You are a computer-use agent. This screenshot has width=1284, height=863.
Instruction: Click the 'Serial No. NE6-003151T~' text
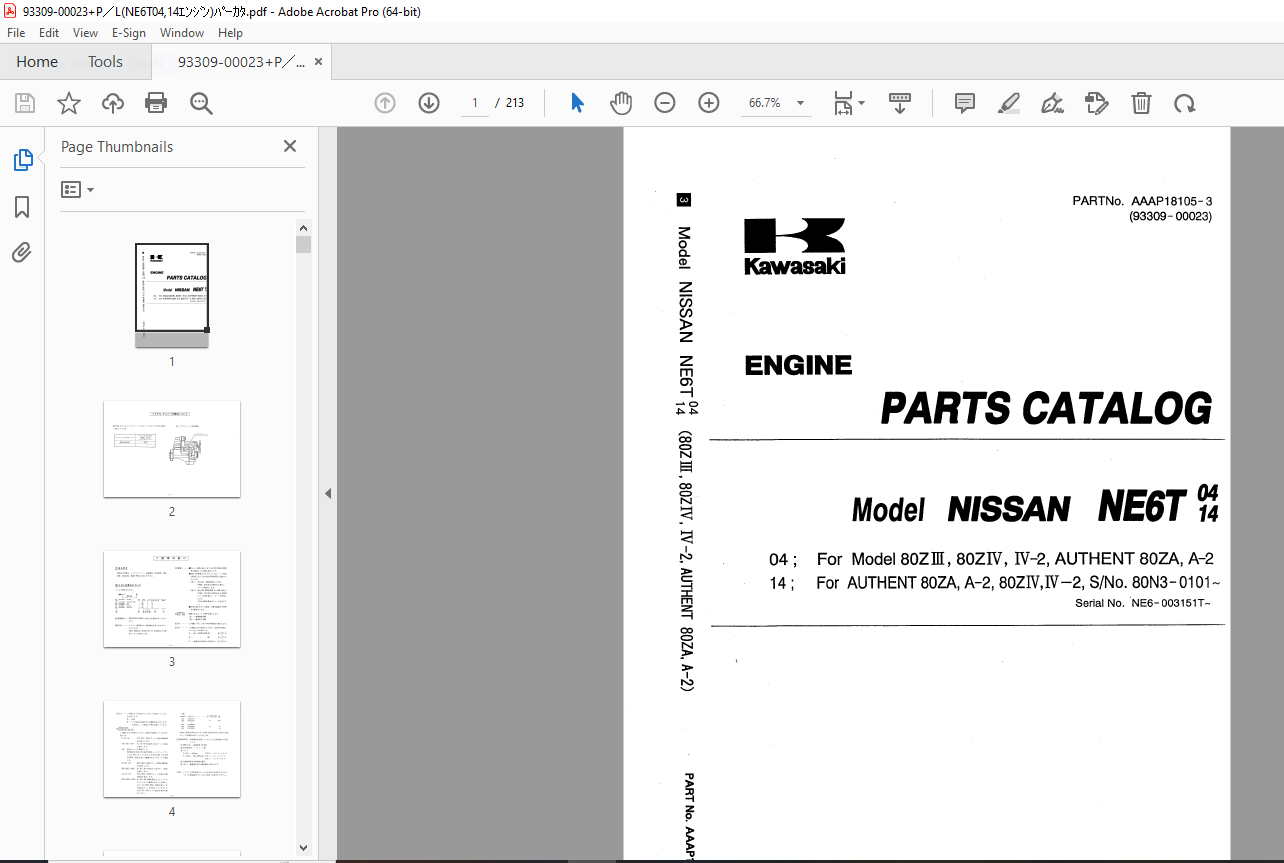1142,603
